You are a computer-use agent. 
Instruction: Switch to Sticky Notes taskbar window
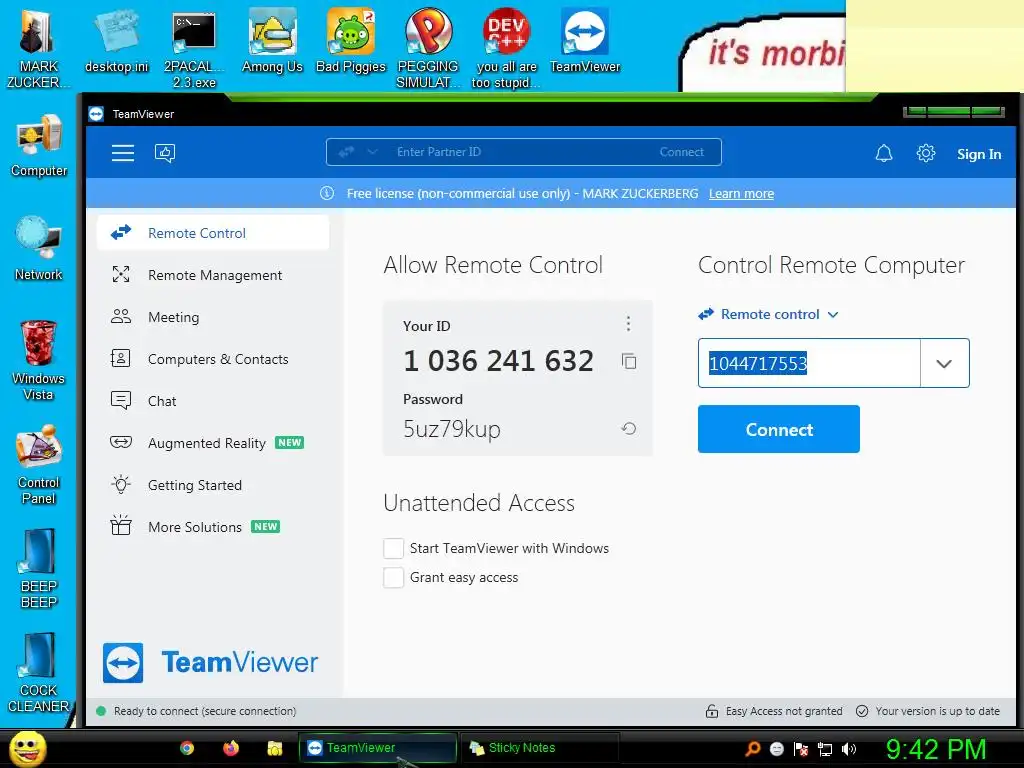539,748
